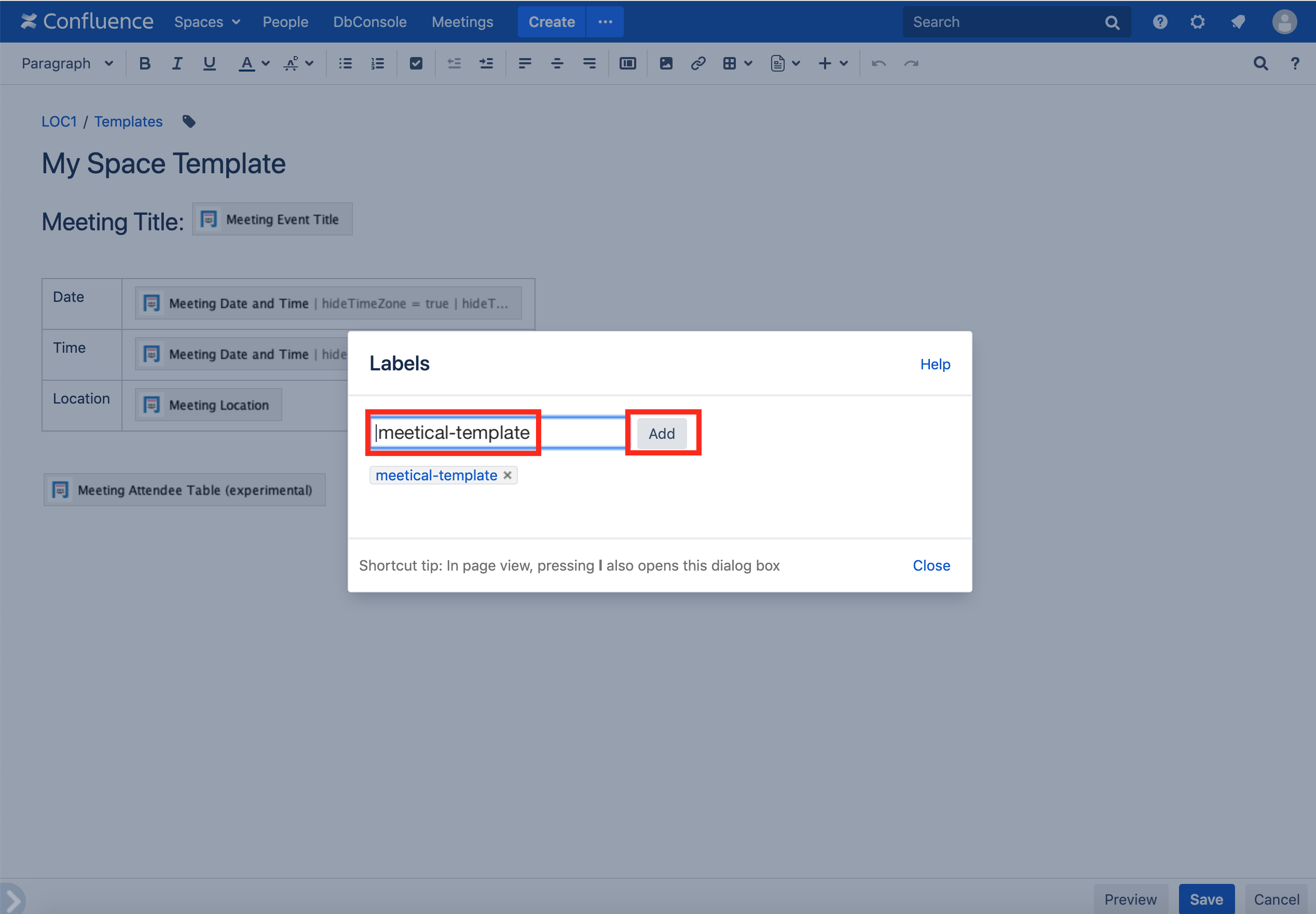Select the Meeting Location macro
The image size is (1316, 914).
[209, 405]
